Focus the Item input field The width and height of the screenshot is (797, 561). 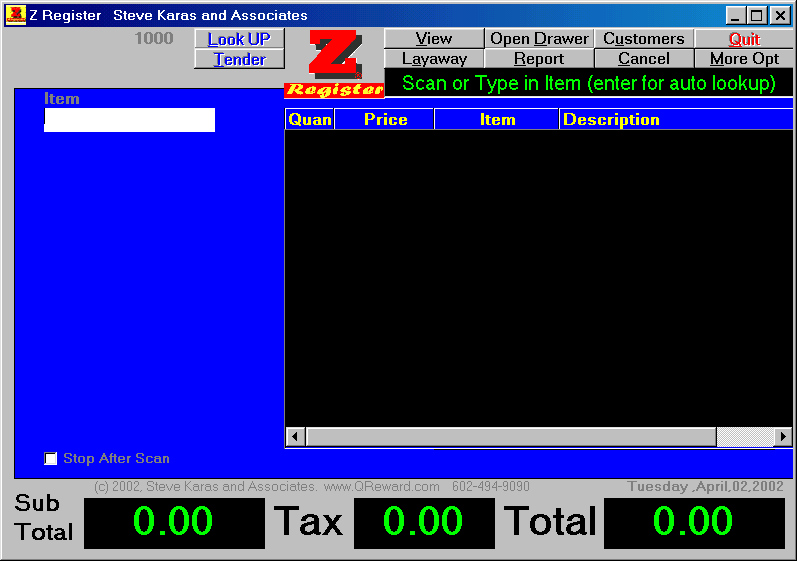[x=130, y=120]
